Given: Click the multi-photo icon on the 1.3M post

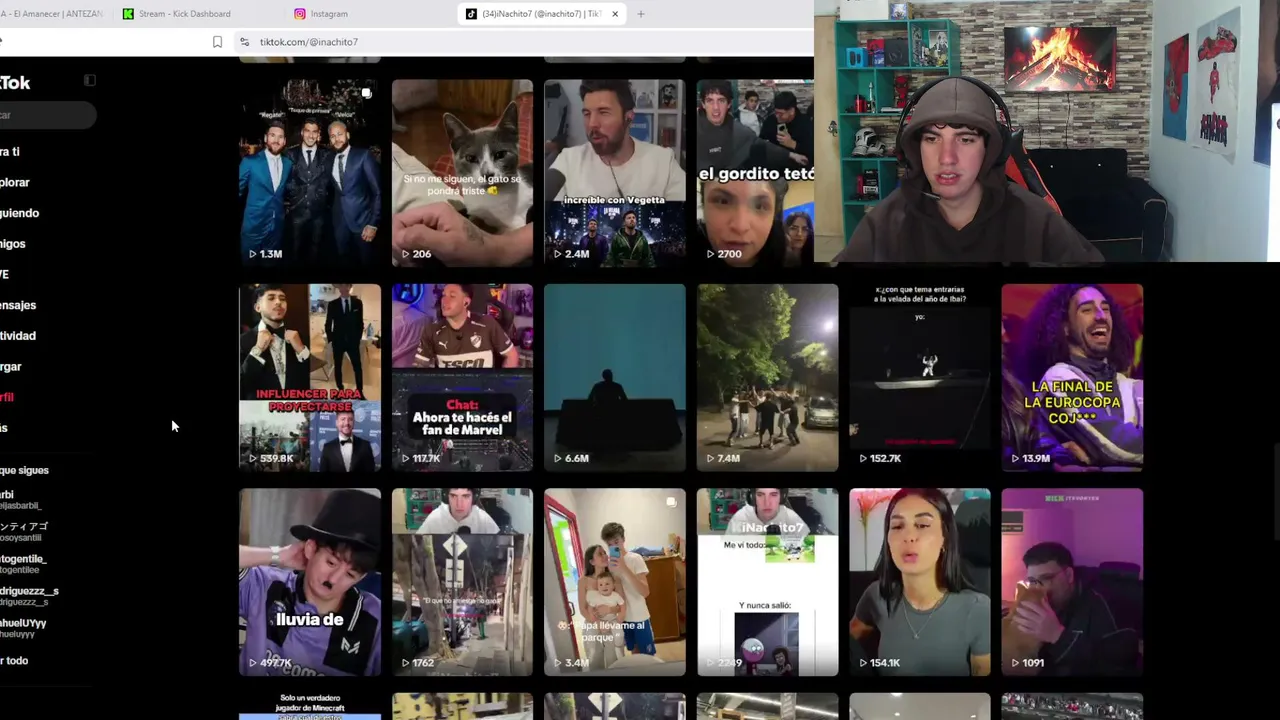Looking at the screenshot, I should pos(367,93).
